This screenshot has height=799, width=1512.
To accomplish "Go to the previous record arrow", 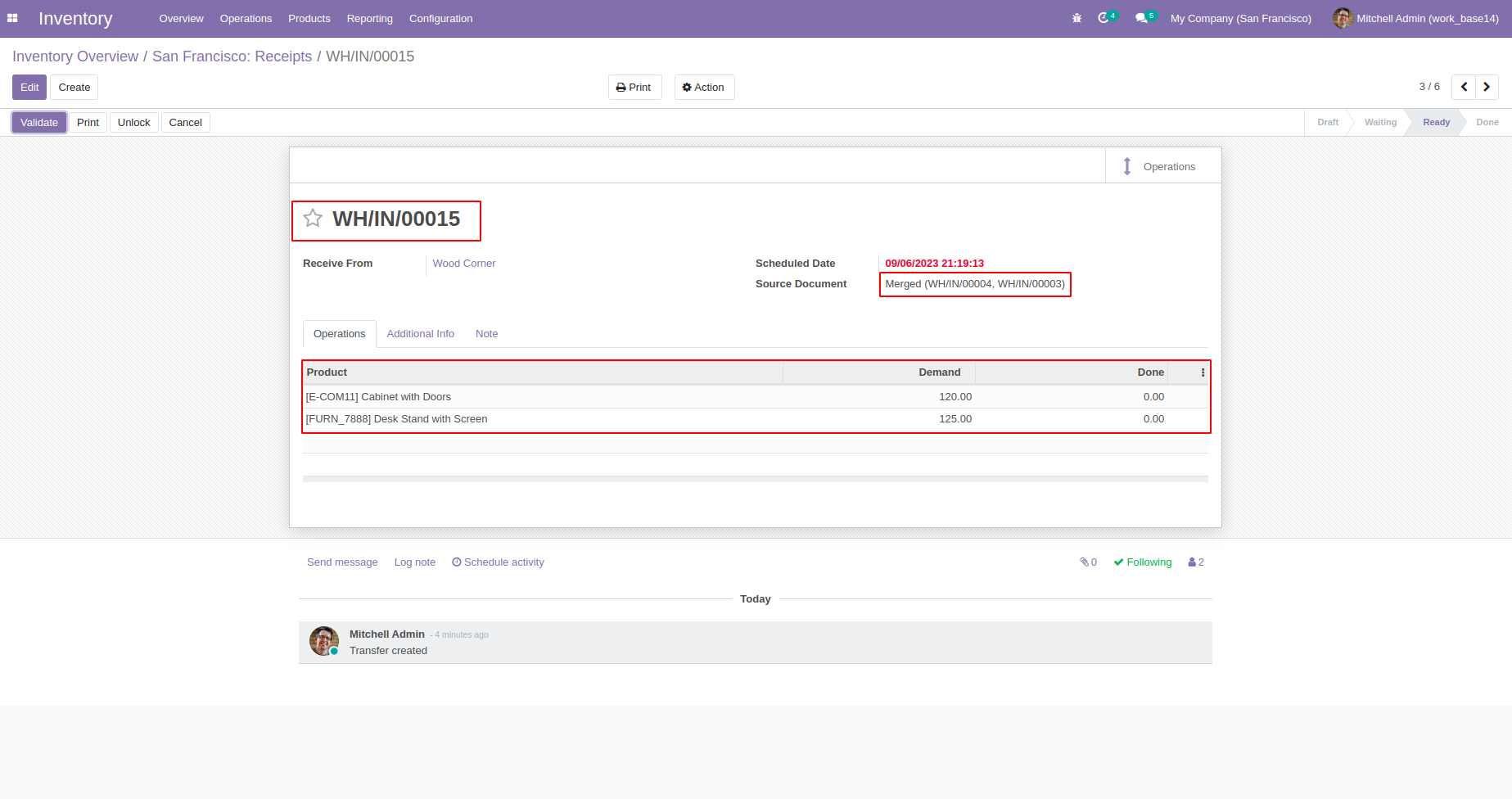I will [x=1464, y=87].
